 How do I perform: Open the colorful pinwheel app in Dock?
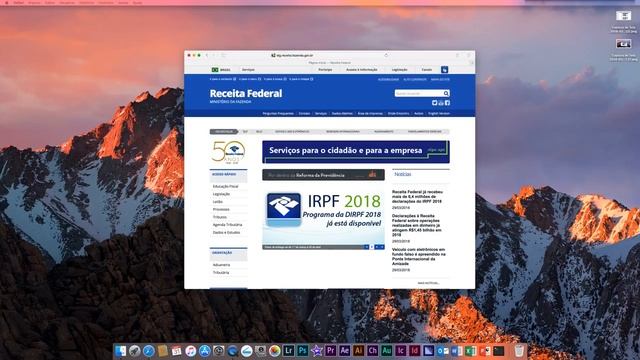pos(275,351)
